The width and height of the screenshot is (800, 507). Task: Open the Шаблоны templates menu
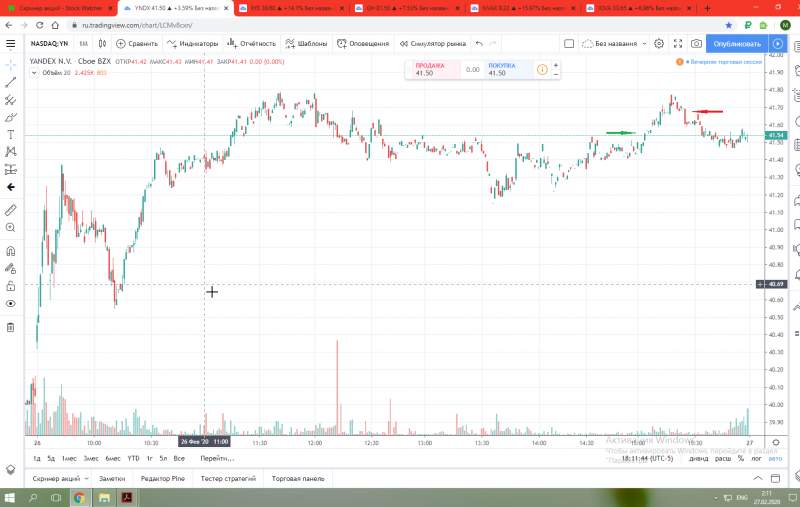306,44
